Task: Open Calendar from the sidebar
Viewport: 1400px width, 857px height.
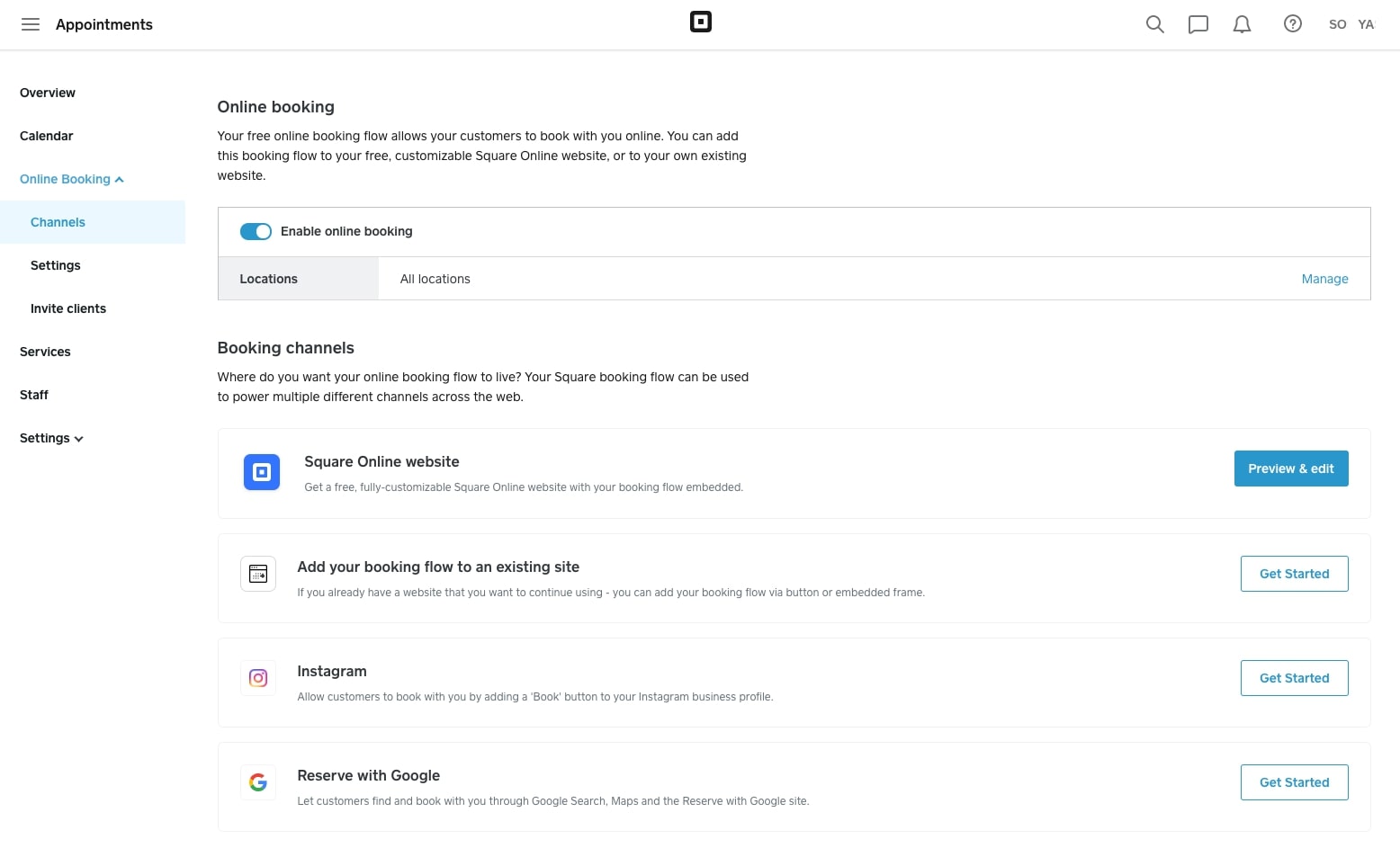Action: pos(46,136)
